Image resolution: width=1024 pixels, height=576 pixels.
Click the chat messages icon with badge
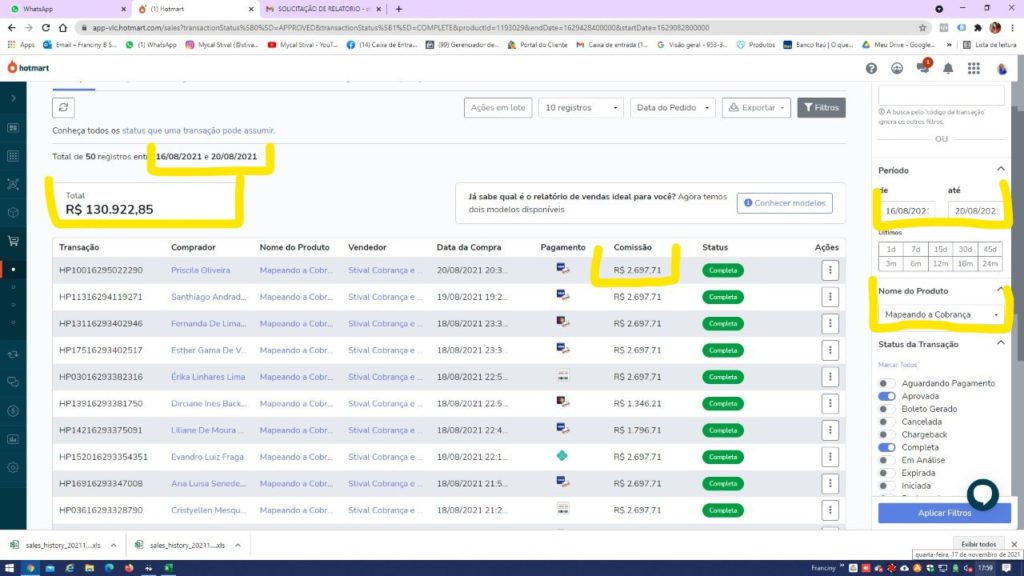tap(923, 67)
